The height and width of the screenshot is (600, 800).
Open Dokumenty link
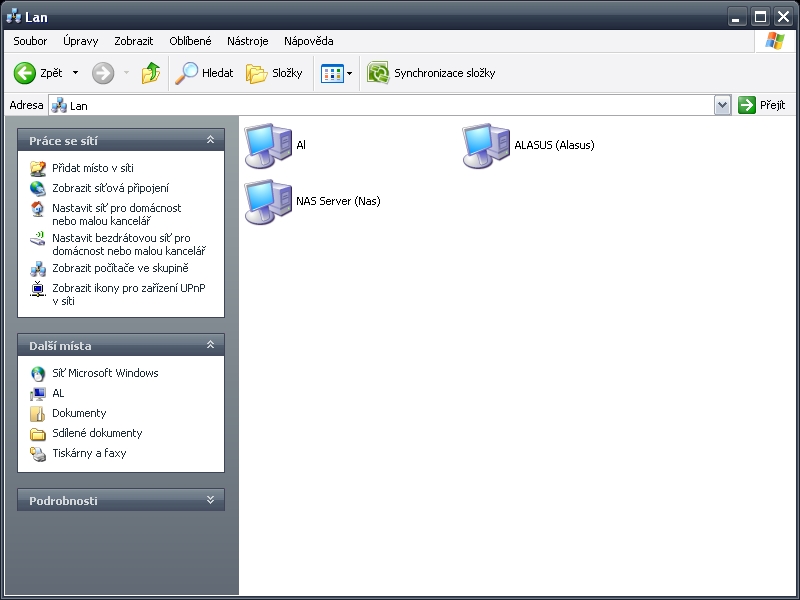(79, 413)
